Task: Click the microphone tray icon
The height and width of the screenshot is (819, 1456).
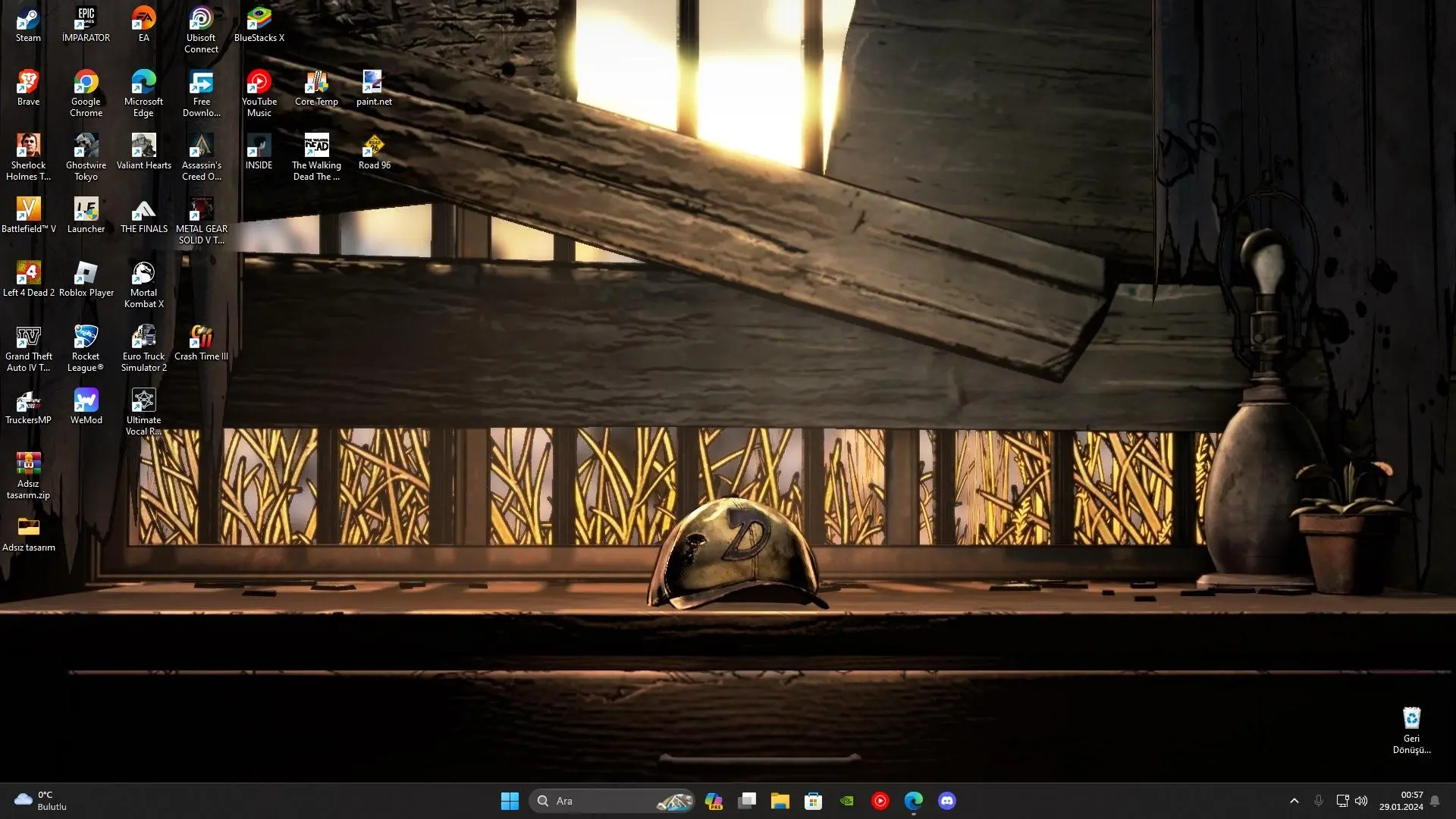Action: tap(1319, 801)
